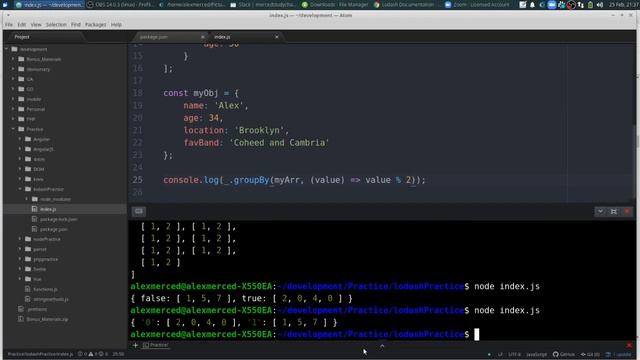The width and height of the screenshot is (640, 360).
Task: Click the terminal keyboard icon
Action: point(139,211)
